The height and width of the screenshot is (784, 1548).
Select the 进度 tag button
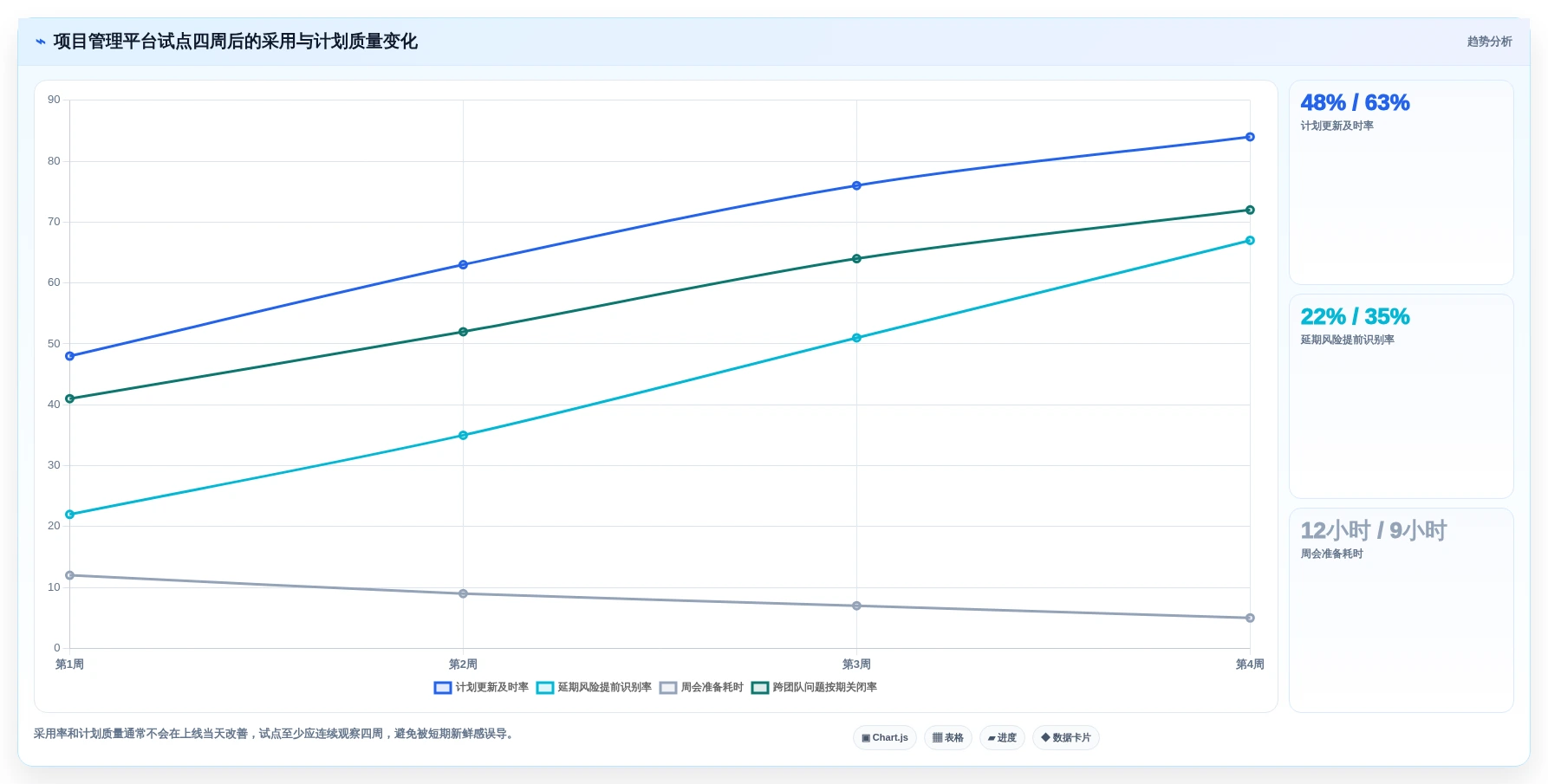click(1002, 738)
